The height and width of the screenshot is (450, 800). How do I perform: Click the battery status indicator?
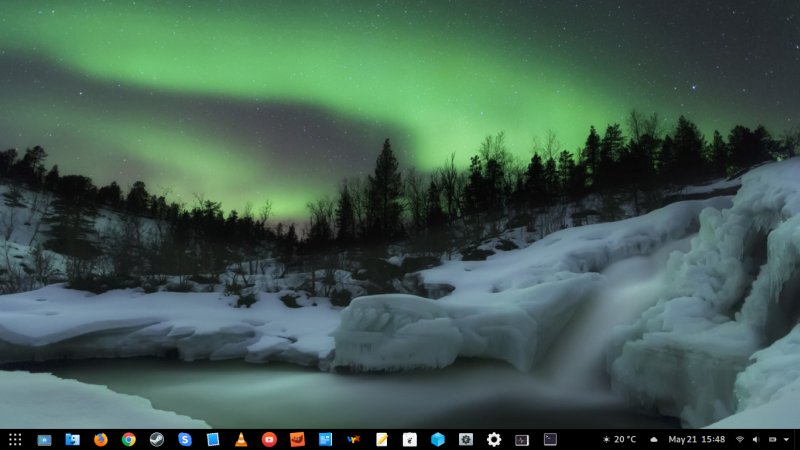pos(771,439)
